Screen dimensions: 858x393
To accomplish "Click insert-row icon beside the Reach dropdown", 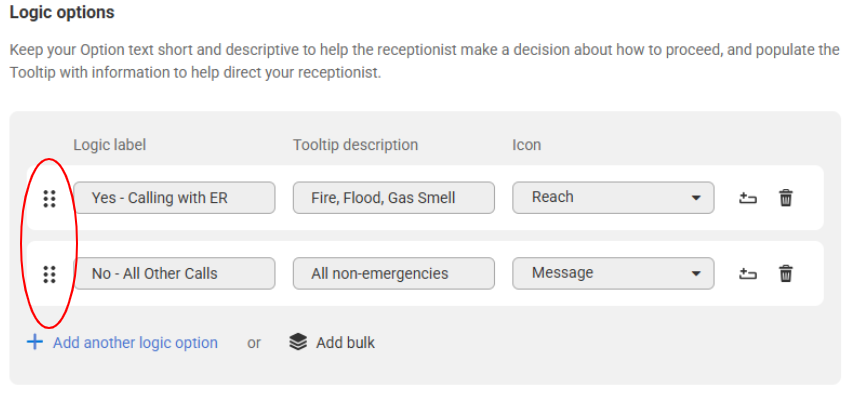I will coord(747,198).
